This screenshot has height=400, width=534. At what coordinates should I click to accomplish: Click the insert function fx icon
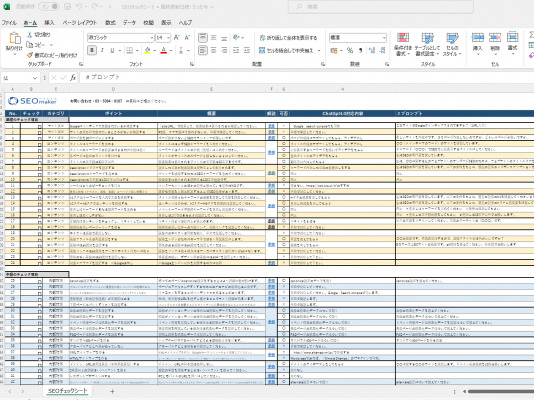pyautogui.click(x=73, y=78)
